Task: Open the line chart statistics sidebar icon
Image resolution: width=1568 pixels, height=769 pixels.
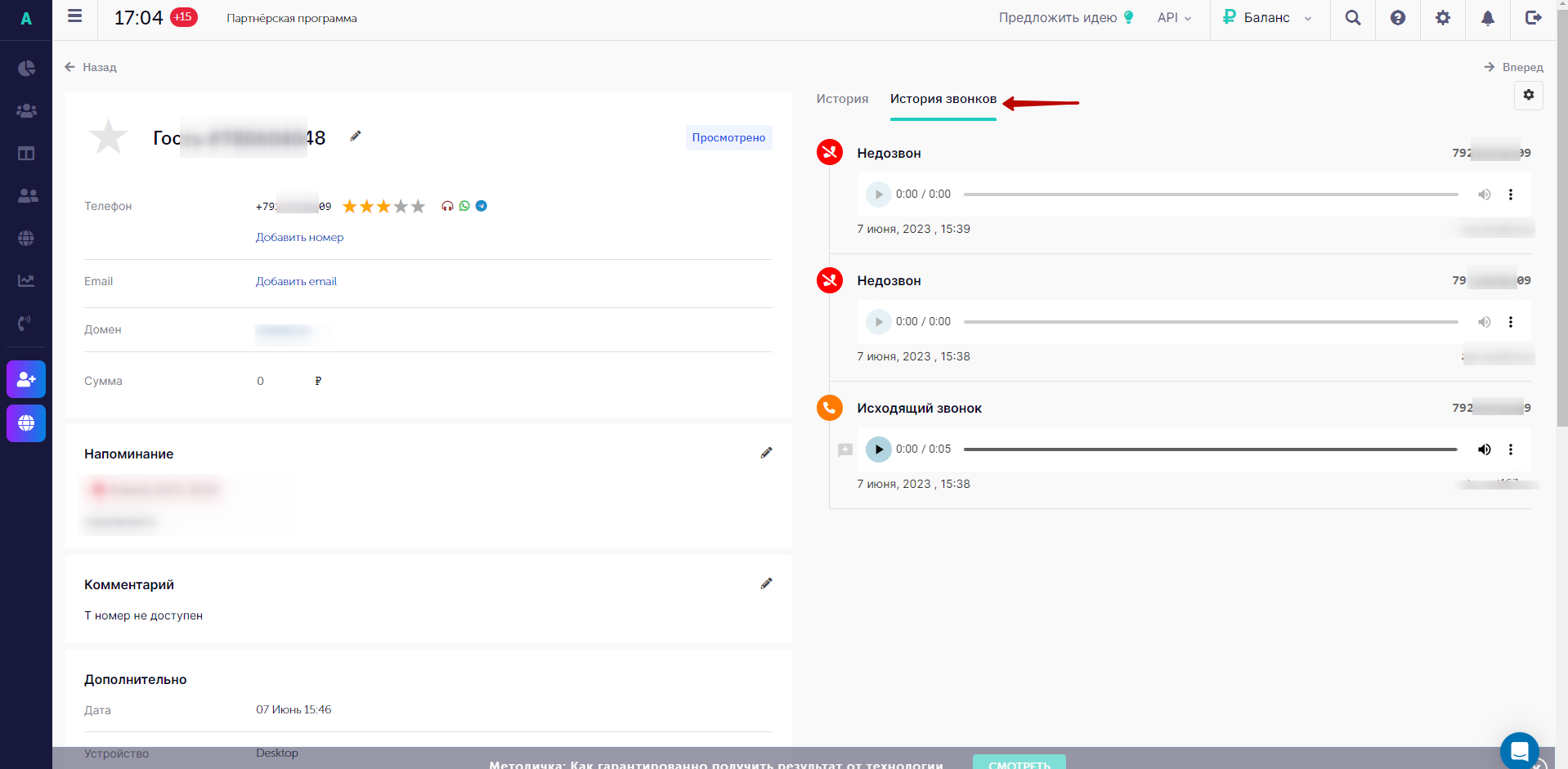Action: [26, 280]
